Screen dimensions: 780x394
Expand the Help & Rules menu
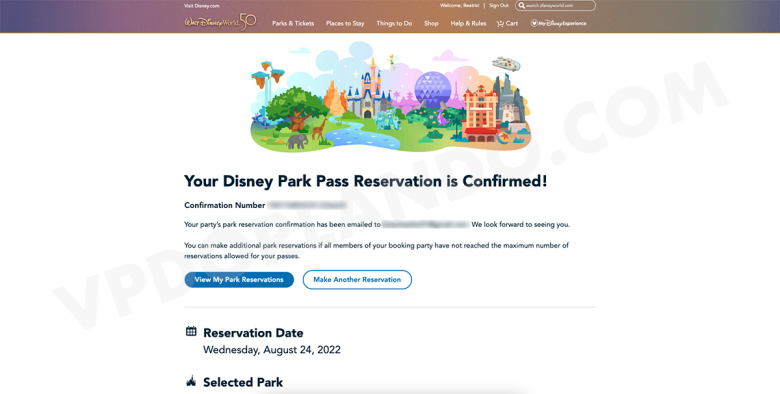(x=468, y=23)
